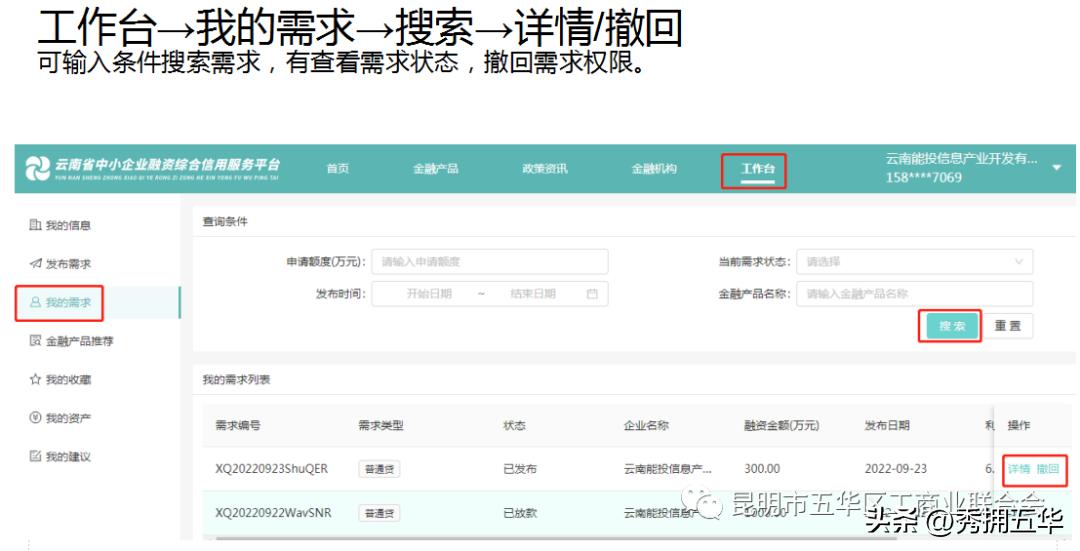Image resolution: width=1080 pixels, height=551 pixels.
Task: Click the 需求类型 column header
Action: point(381,426)
